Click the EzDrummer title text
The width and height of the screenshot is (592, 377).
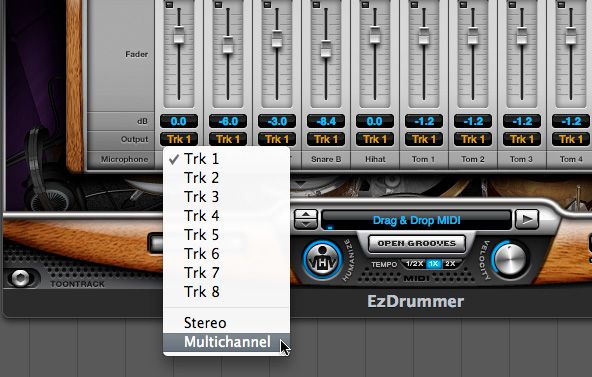(x=415, y=302)
